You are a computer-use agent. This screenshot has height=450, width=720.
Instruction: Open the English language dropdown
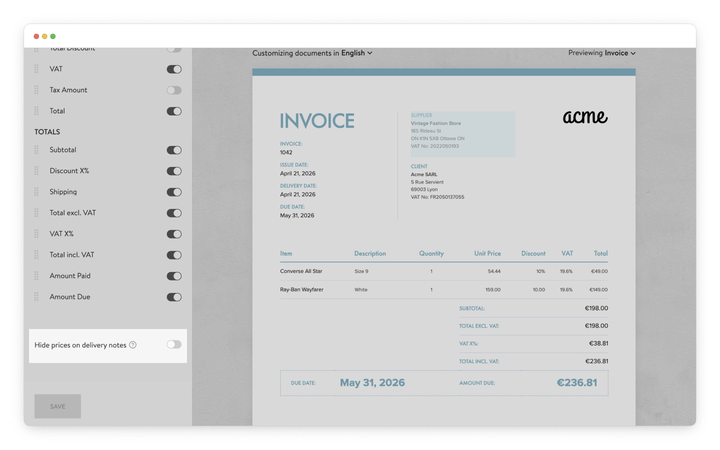pyautogui.click(x=357, y=53)
